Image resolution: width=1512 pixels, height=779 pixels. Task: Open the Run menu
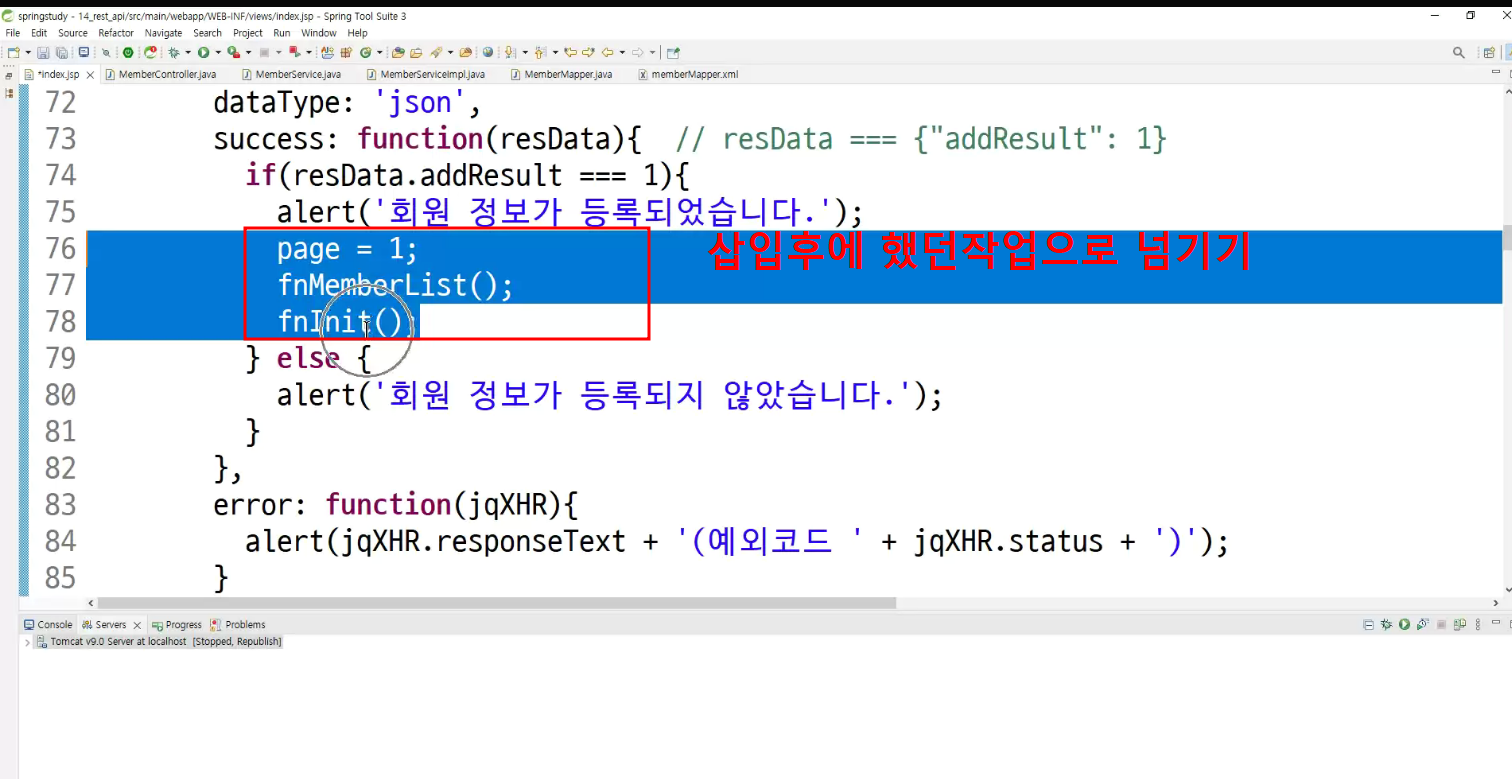[282, 33]
